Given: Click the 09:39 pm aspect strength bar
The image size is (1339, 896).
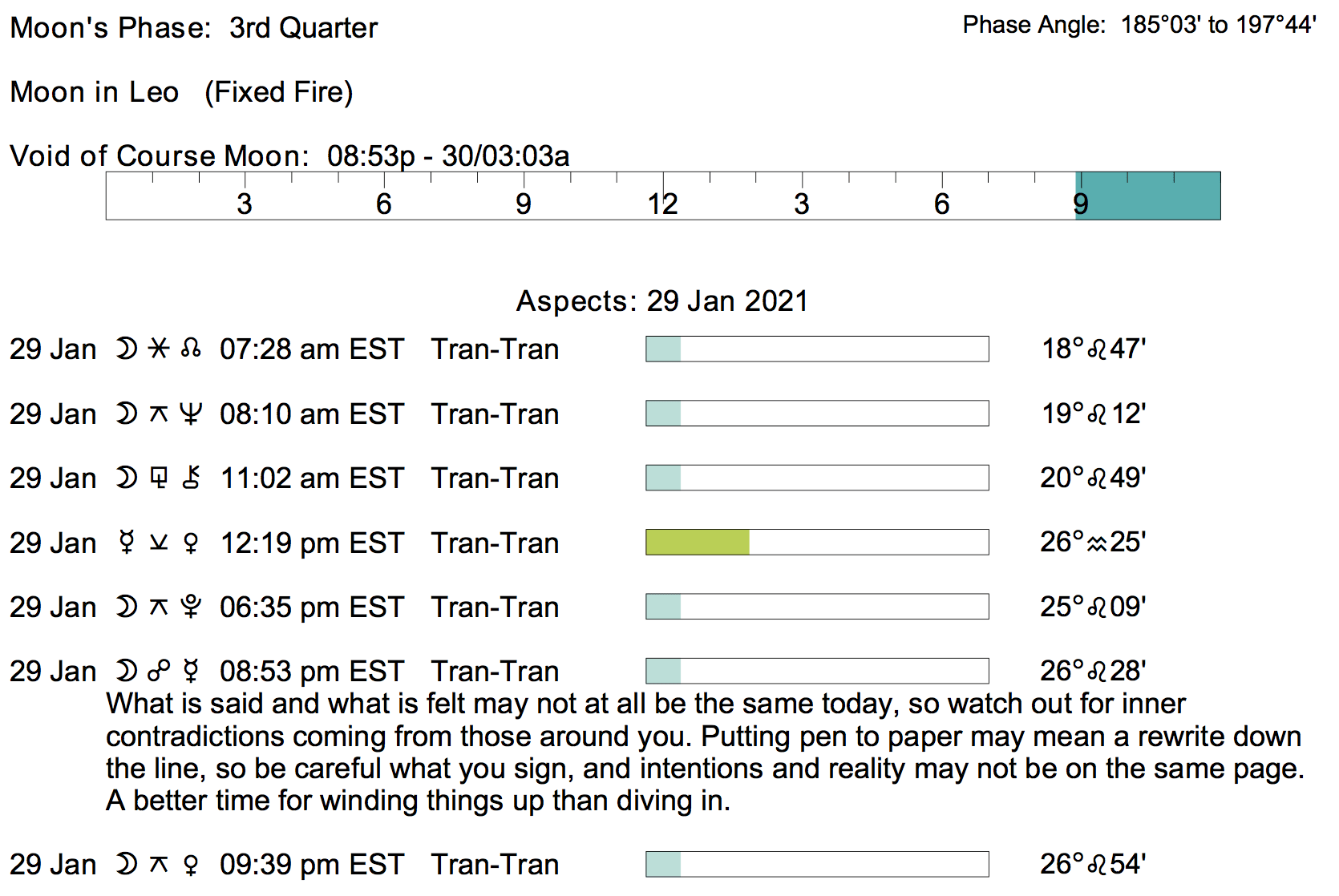Looking at the screenshot, I should click(x=817, y=865).
